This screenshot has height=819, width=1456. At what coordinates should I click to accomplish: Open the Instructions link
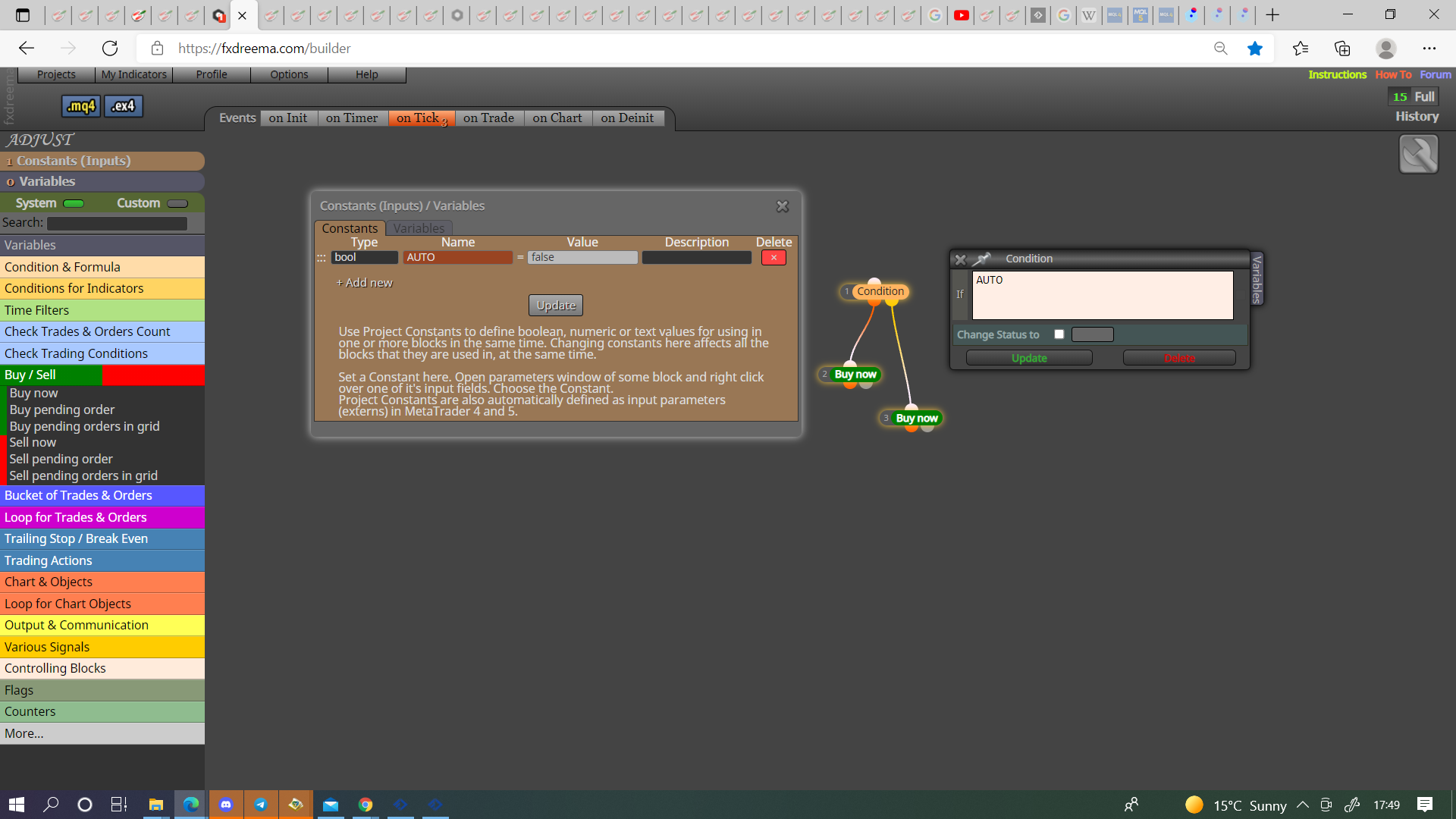point(1337,74)
